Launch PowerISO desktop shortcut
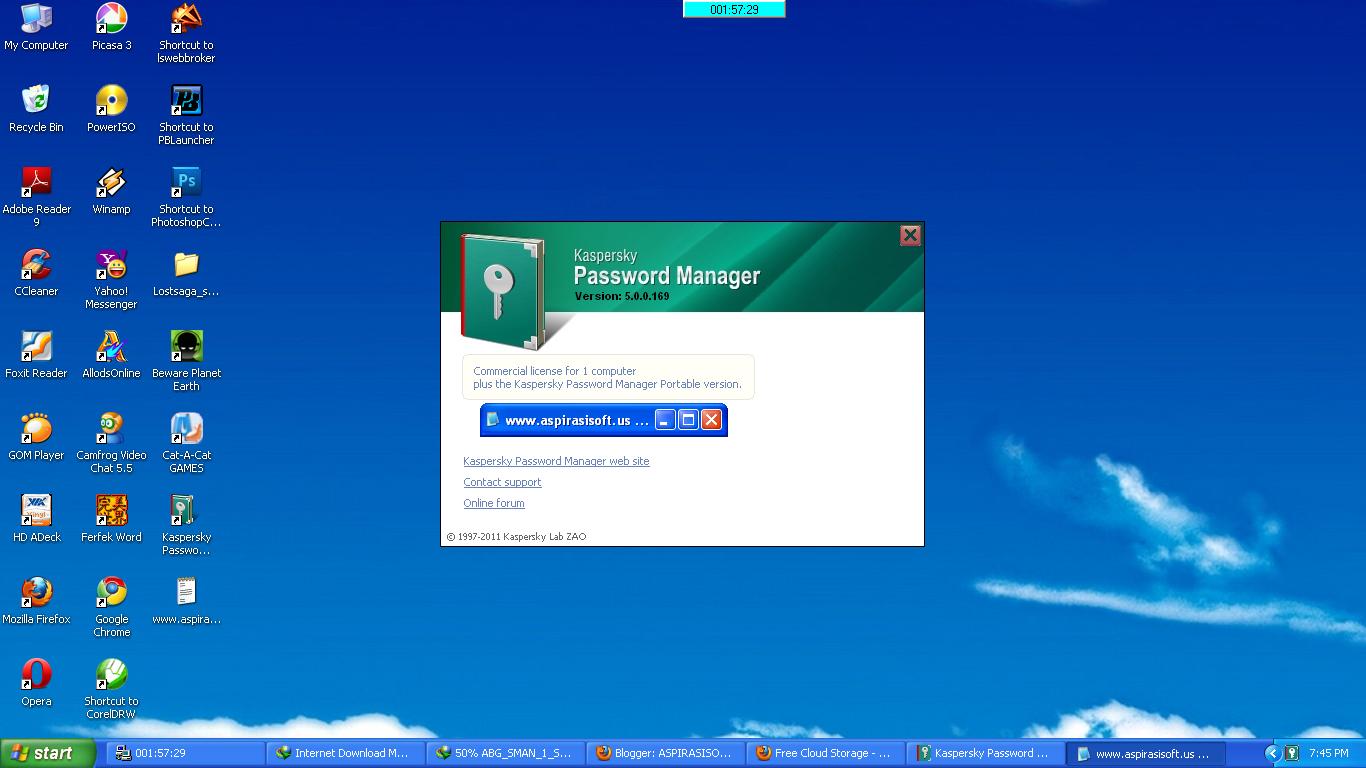This screenshot has width=1366, height=768. click(111, 109)
